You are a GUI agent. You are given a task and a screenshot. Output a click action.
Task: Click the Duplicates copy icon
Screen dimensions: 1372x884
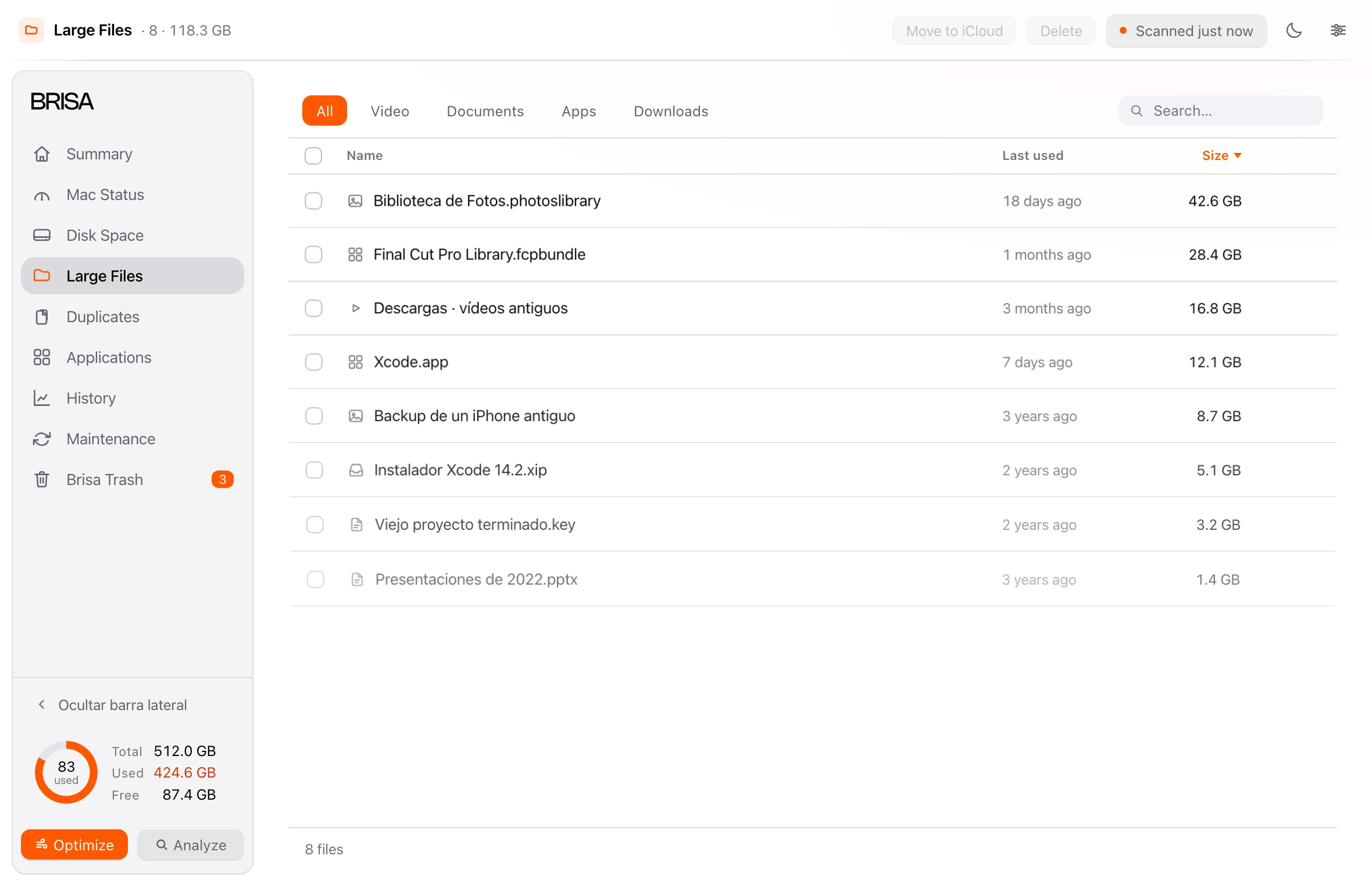[x=42, y=317]
